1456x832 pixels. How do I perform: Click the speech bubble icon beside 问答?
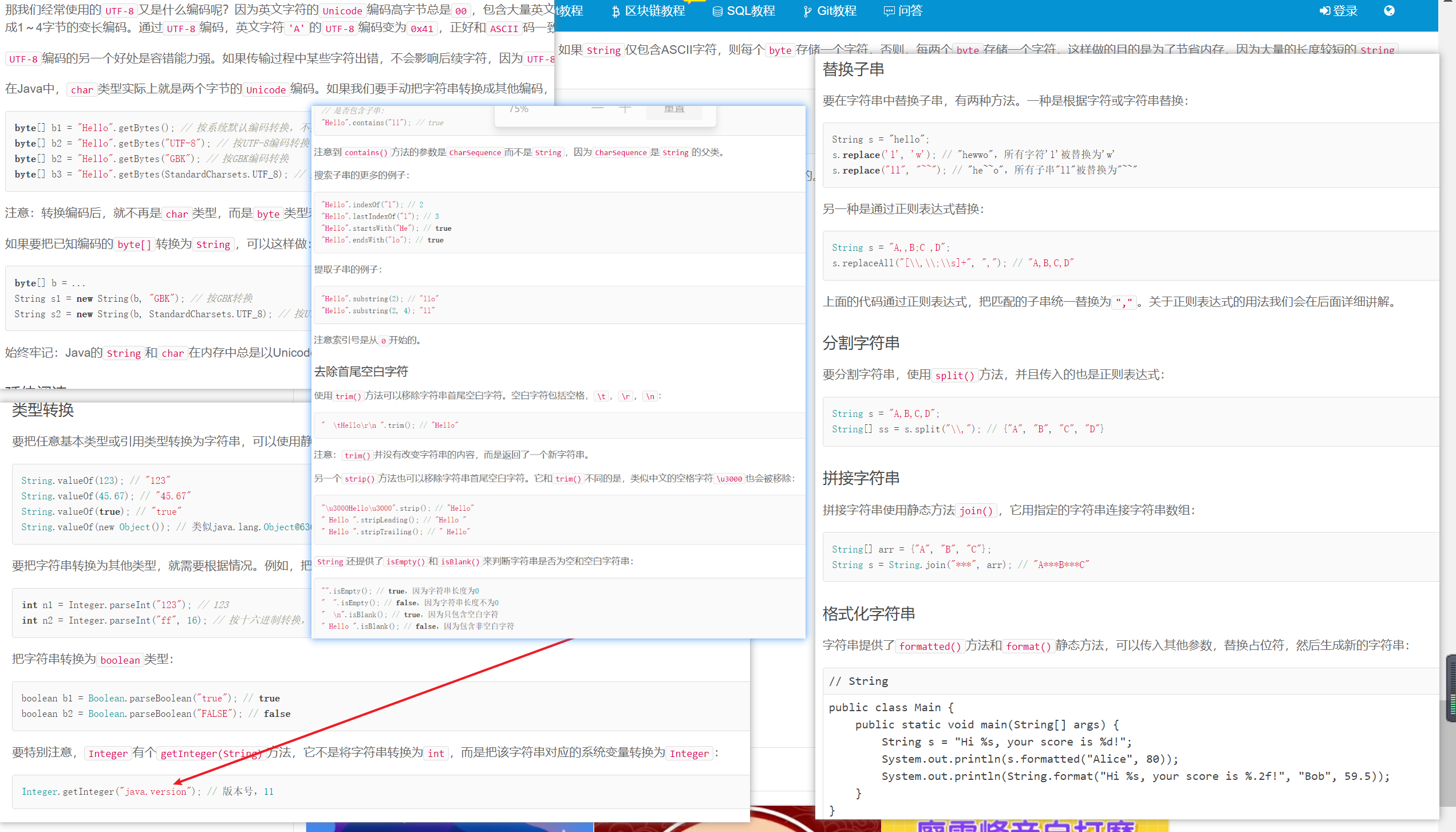[x=889, y=11]
